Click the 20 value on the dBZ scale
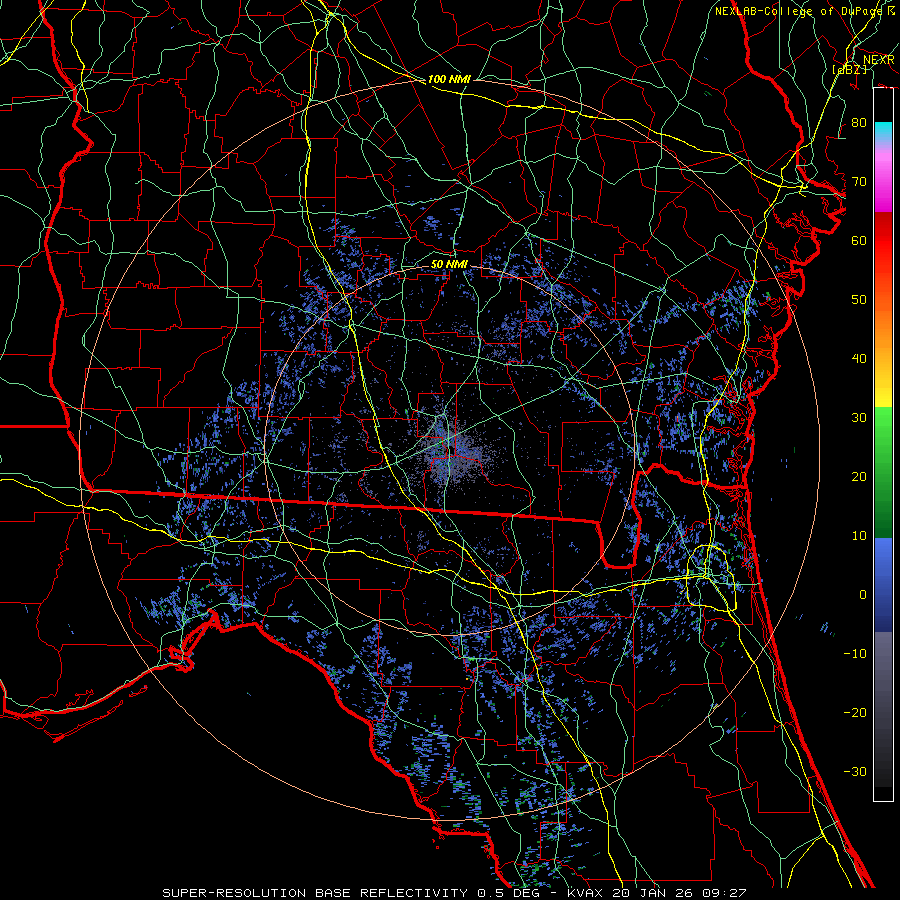The image size is (900, 900). (859, 477)
